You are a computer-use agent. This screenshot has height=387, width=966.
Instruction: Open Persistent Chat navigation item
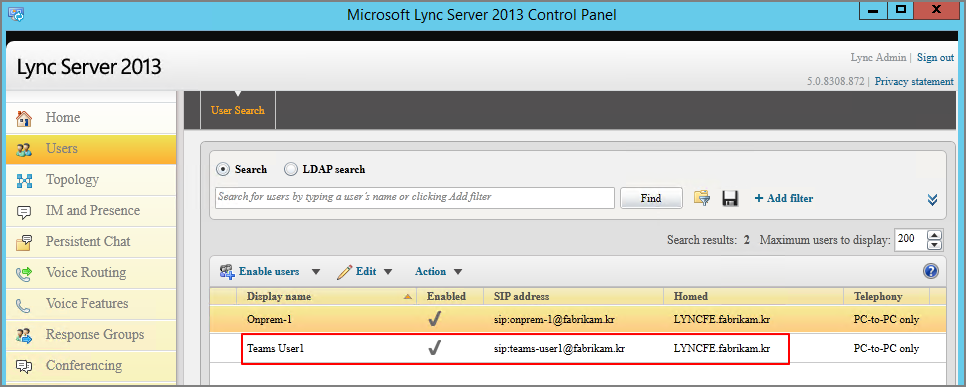(x=91, y=242)
